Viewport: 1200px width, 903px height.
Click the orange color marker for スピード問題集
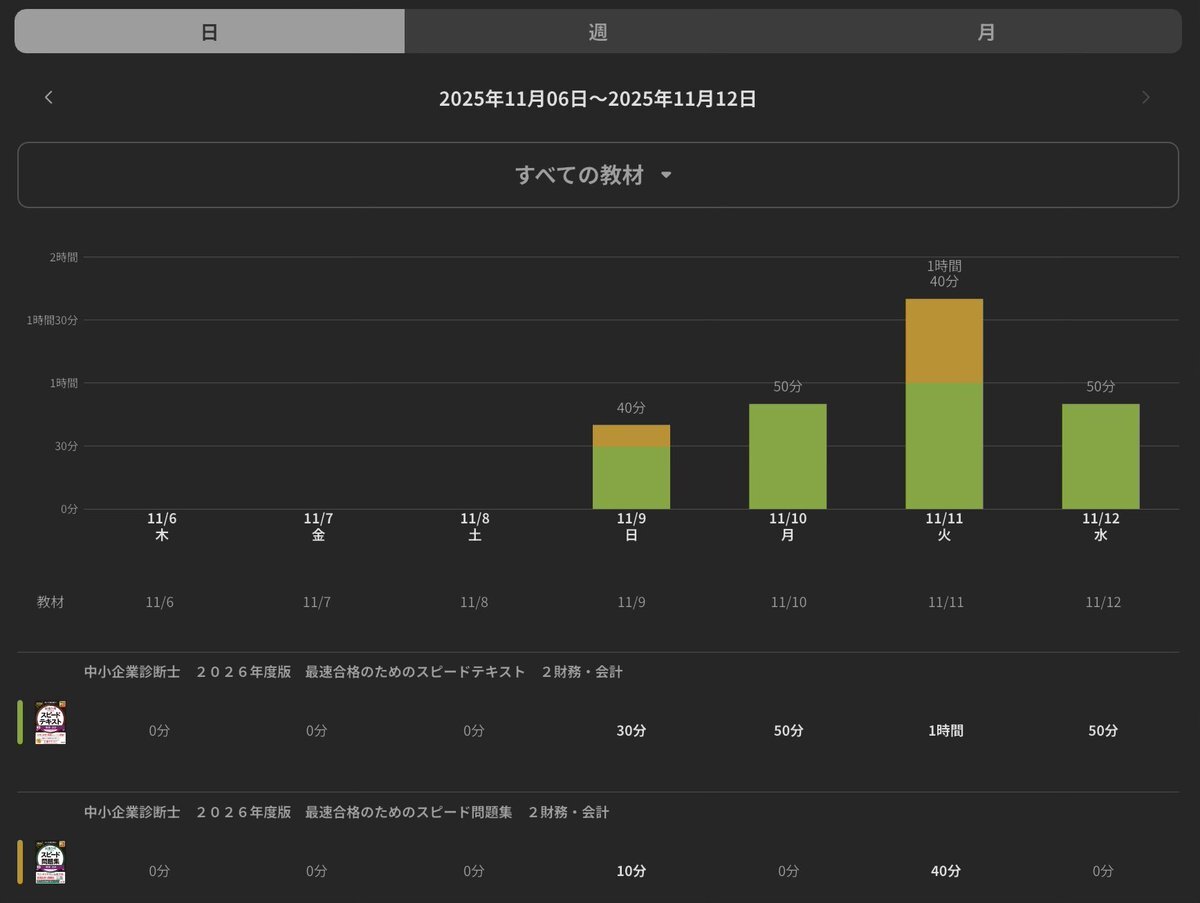tap(20, 862)
